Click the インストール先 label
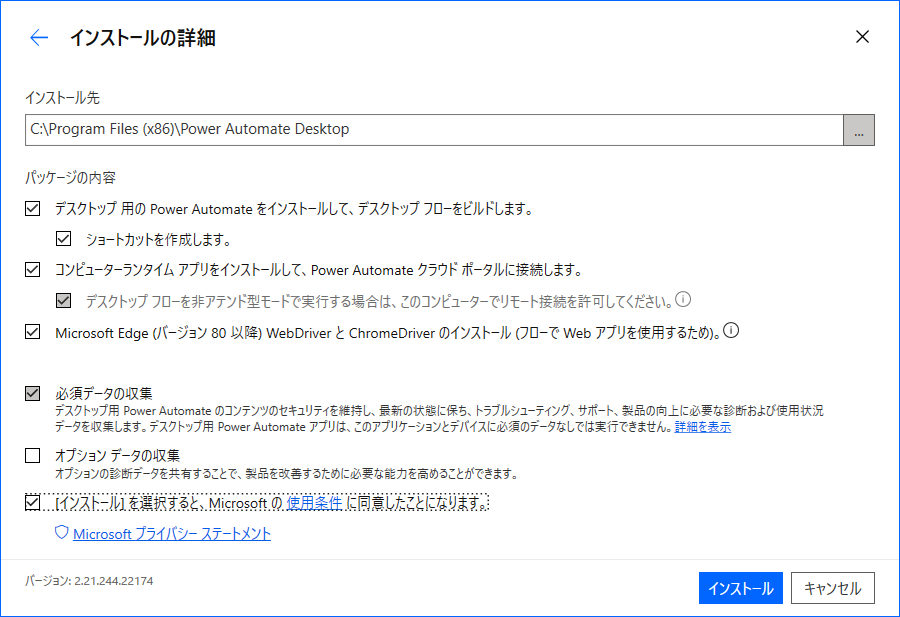Viewport: 900px width, 617px height. 63,98
